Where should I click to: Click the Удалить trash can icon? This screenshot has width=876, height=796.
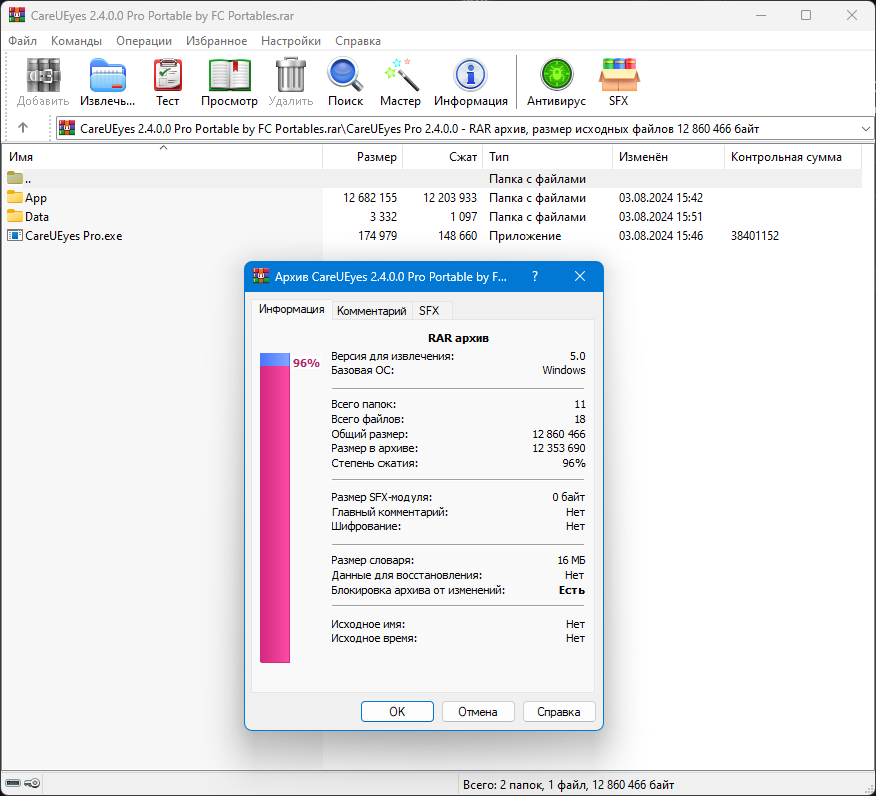(291, 75)
